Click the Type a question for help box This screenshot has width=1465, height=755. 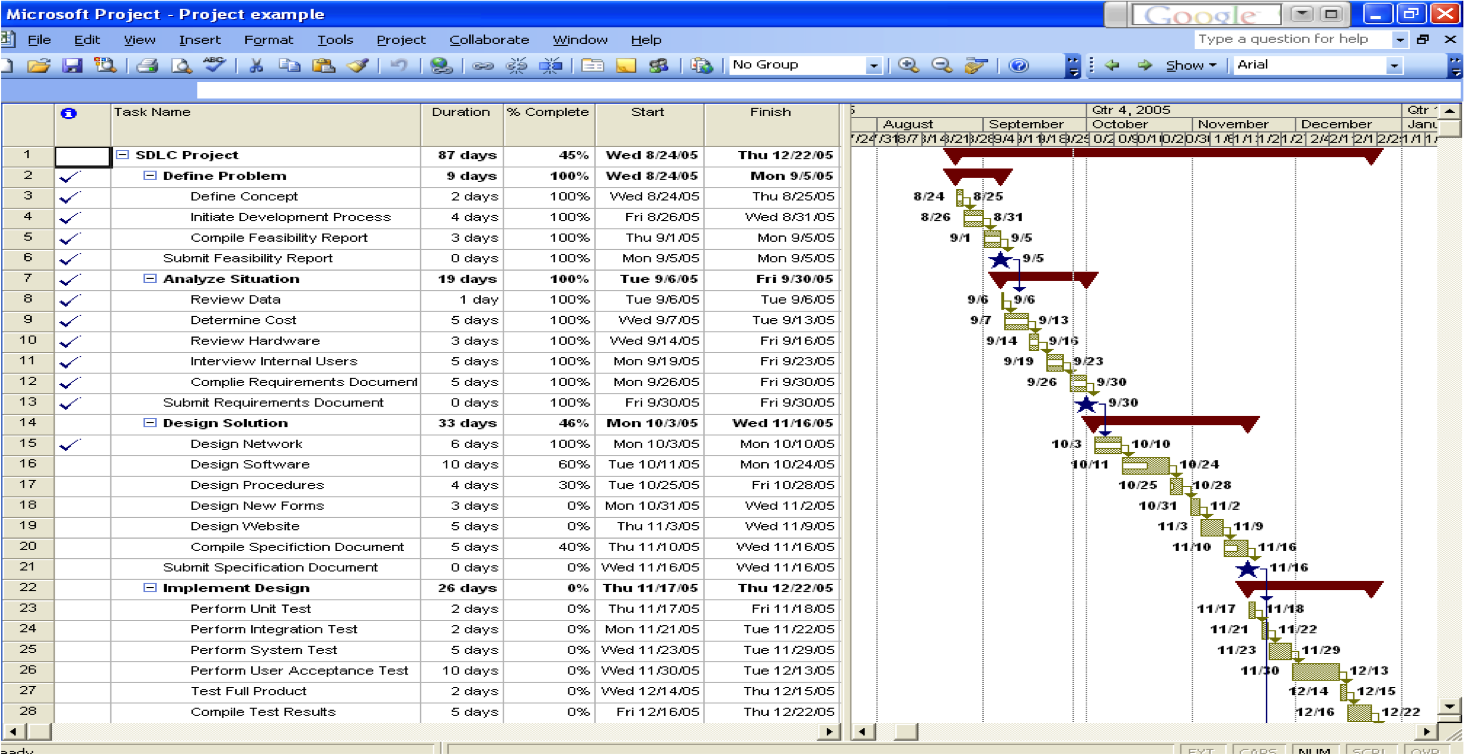(1292, 40)
